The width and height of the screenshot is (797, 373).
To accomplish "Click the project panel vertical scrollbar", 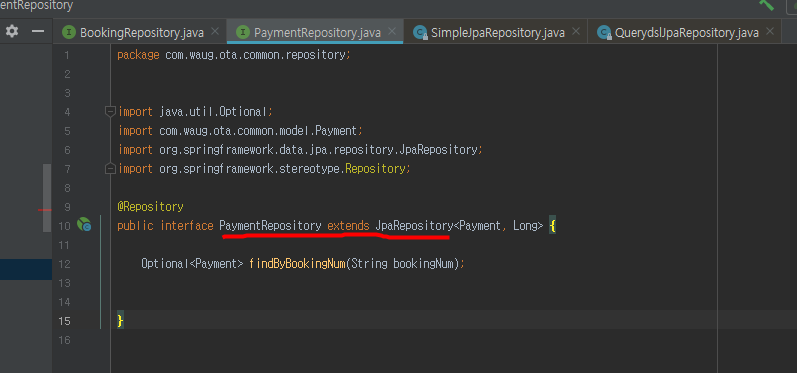I will coord(47,198).
